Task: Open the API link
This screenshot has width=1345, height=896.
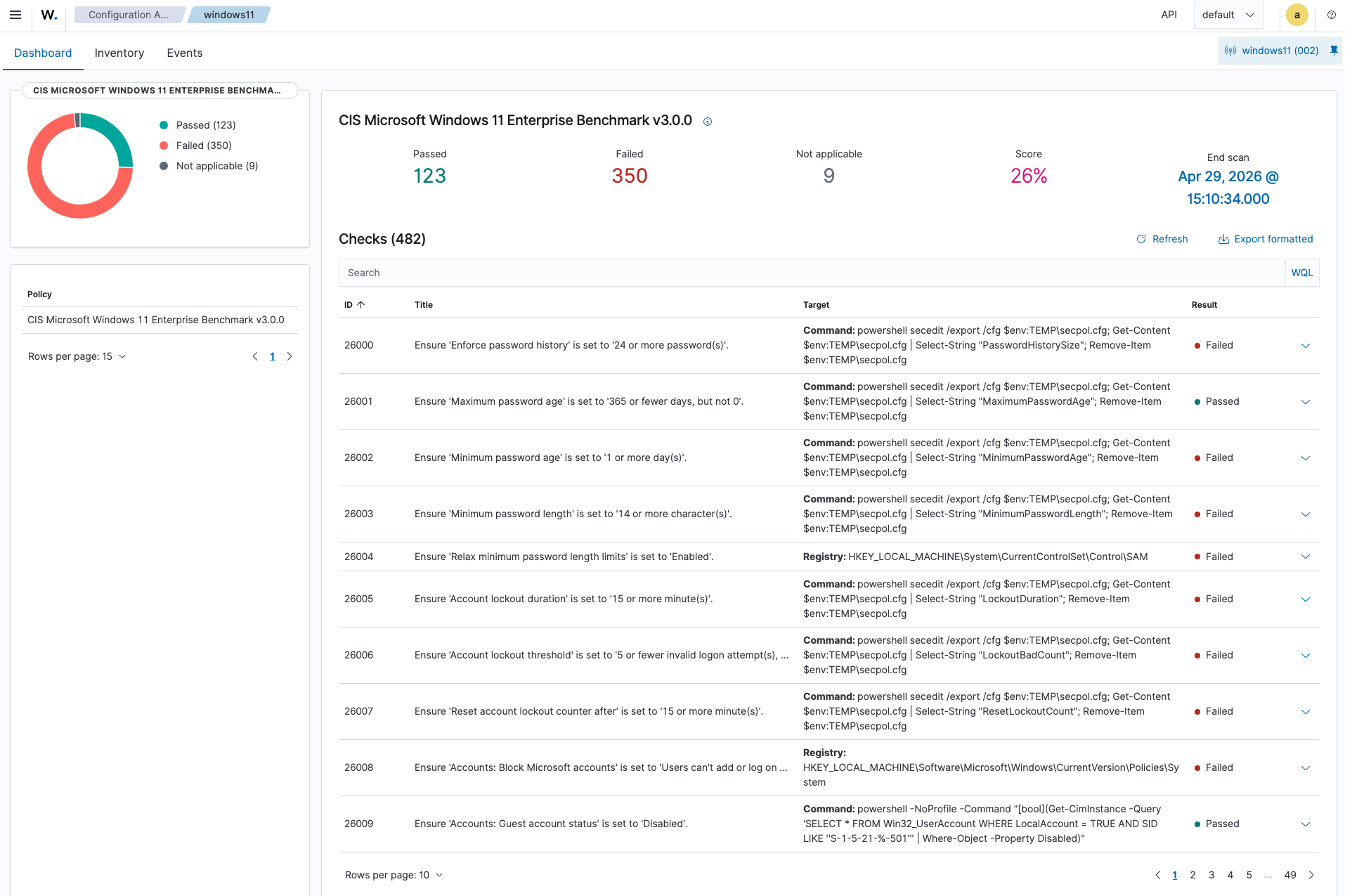Action: point(1169,15)
